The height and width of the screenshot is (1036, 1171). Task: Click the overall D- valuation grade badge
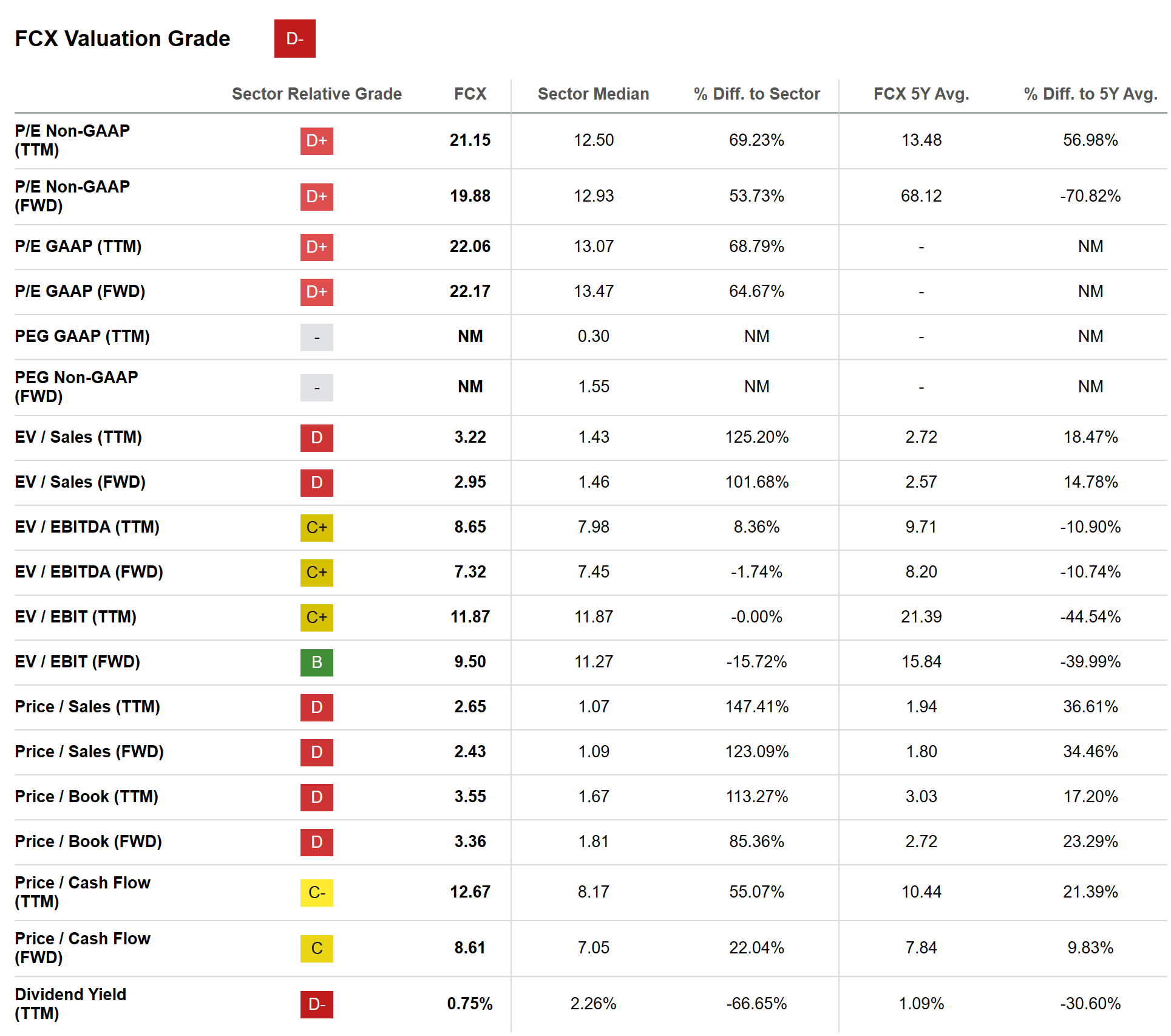click(x=294, y=39)
